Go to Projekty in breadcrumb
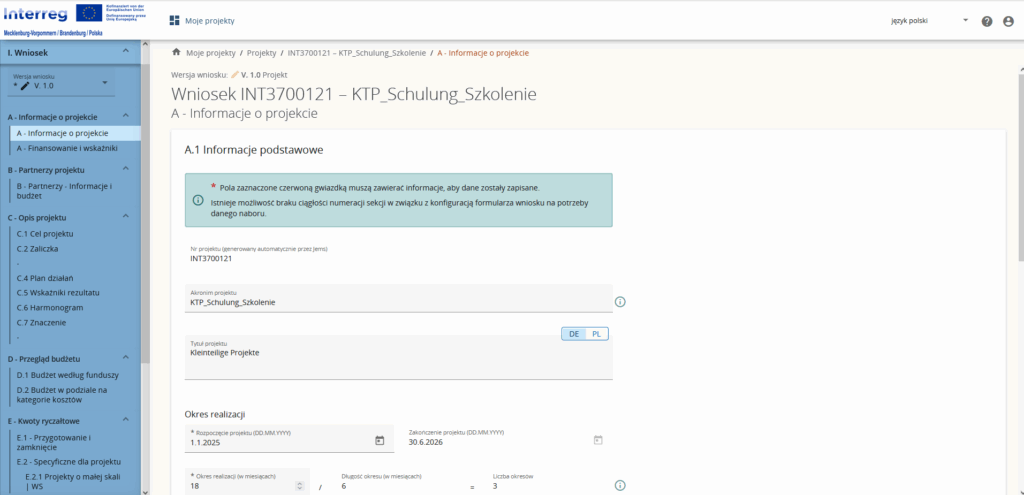The height and width of the screenshot is (495, 1024). [261, 52]
